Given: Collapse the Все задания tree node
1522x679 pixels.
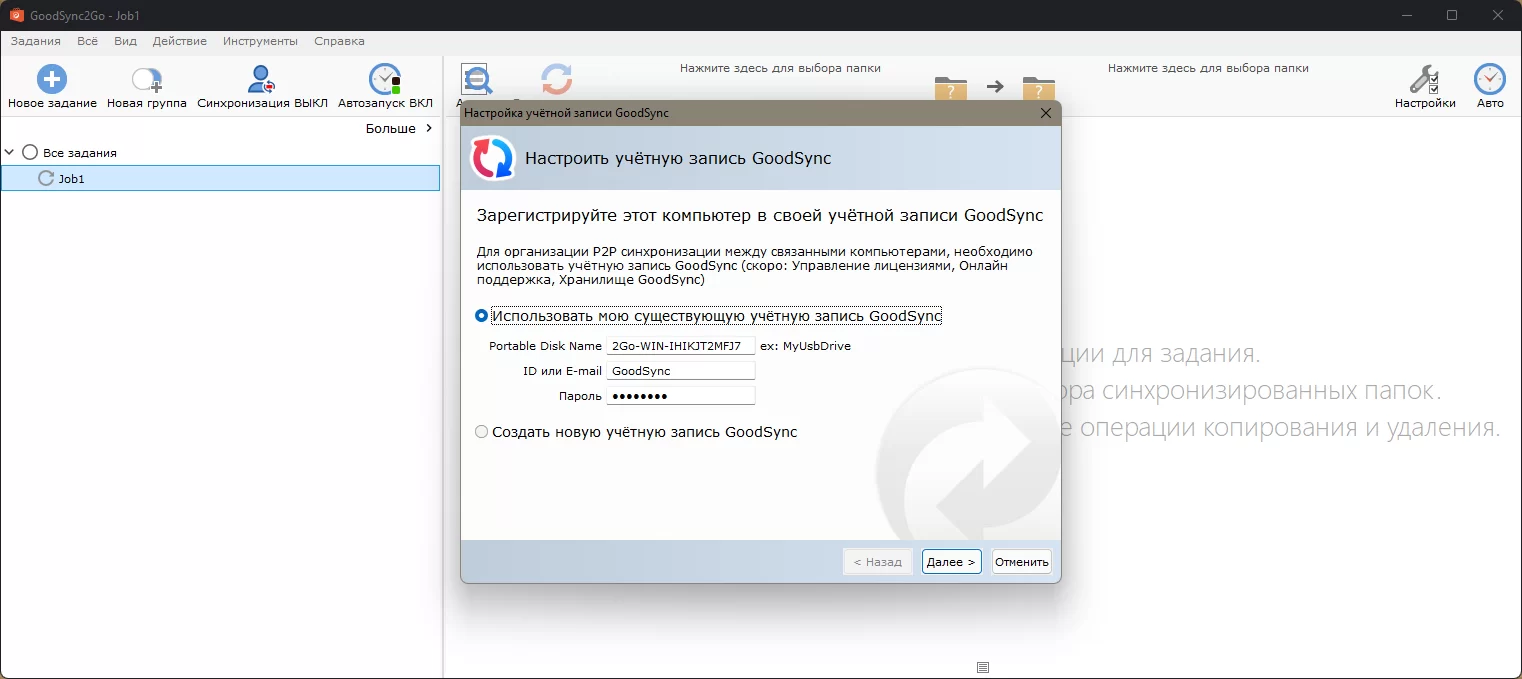Looking at the screenshot, I should (x=10, y=153).
